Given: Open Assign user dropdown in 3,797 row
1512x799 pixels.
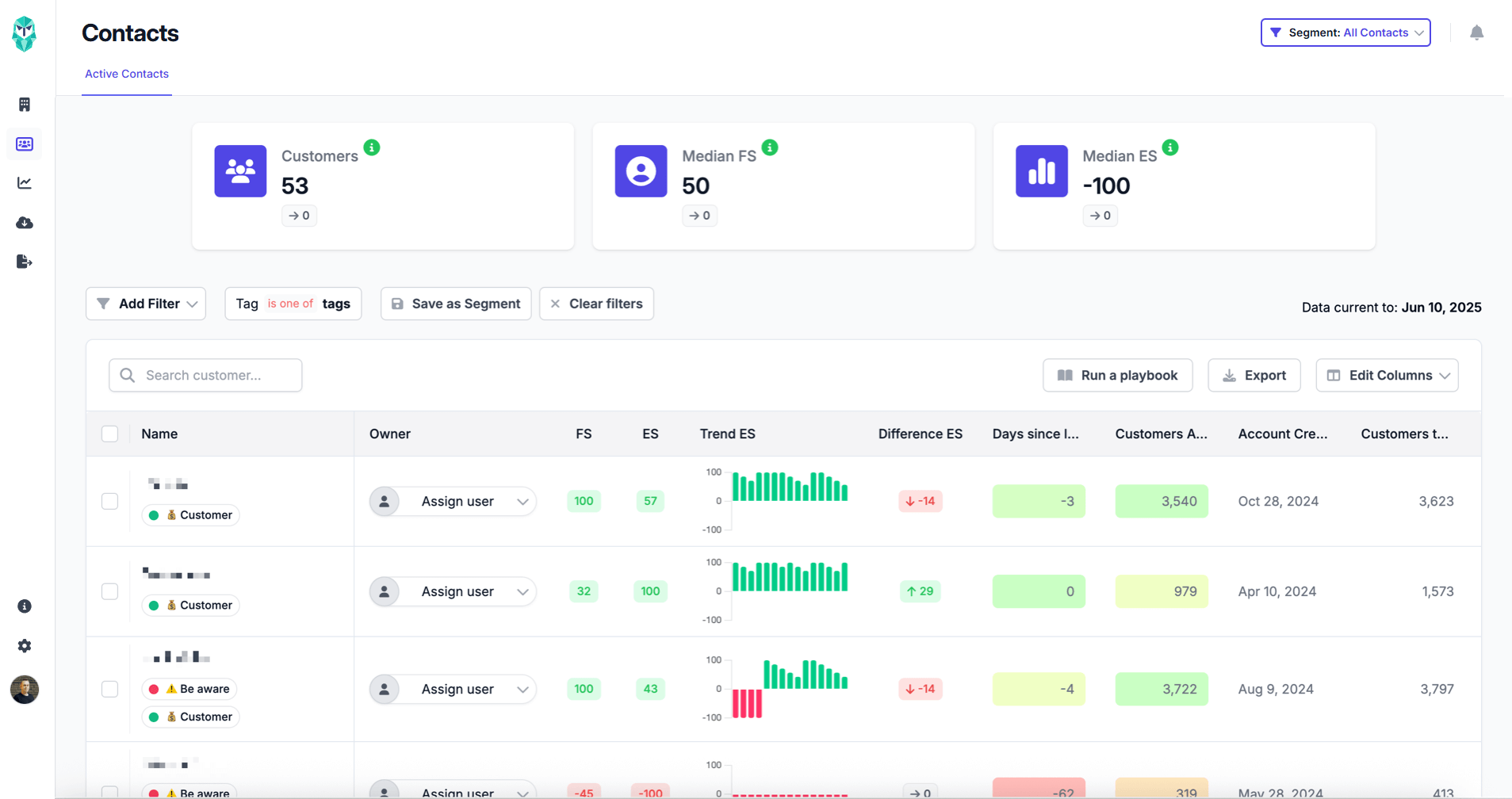Looking at the screenshot, I should click(x=453, y=689).
